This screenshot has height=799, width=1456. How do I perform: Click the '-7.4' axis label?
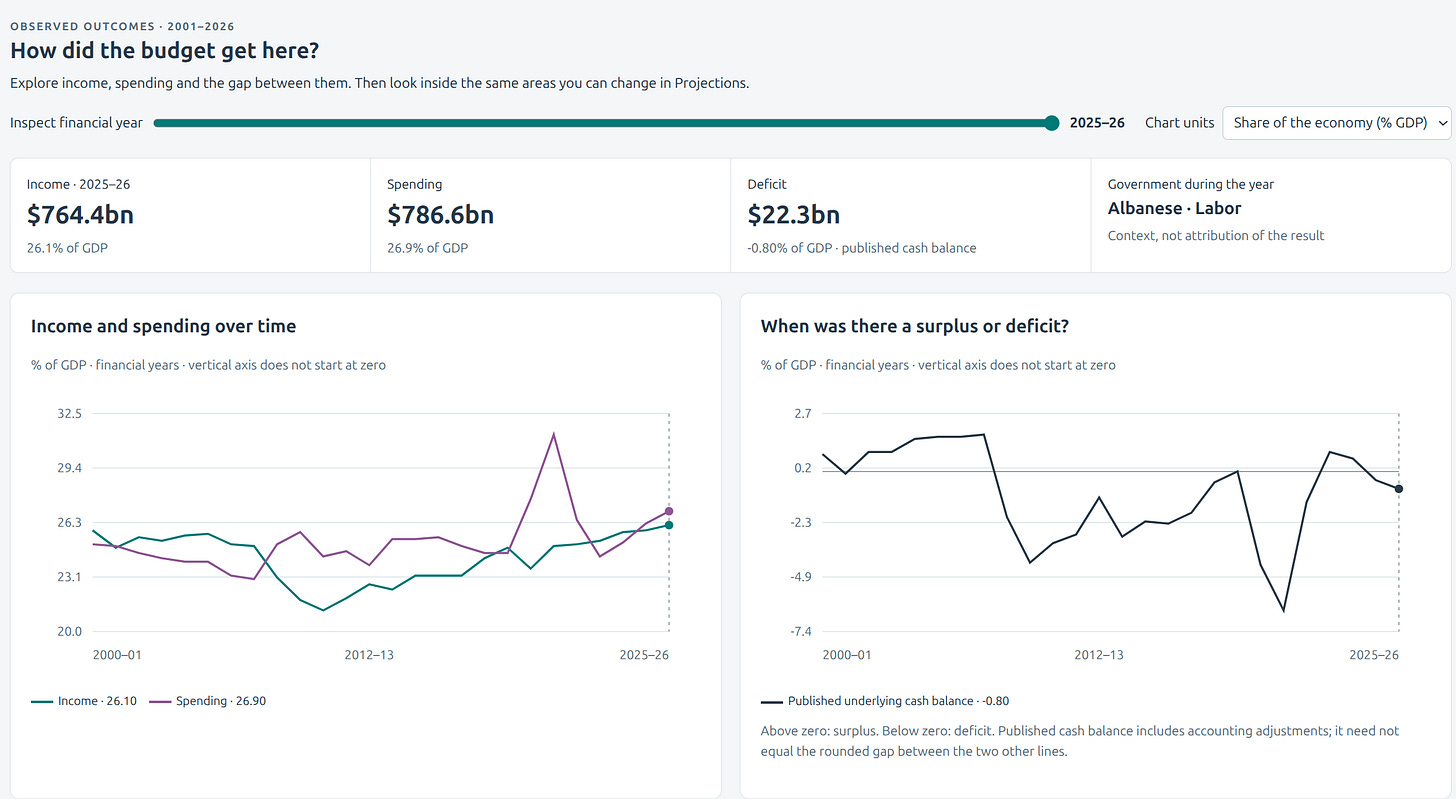(800, 631)
